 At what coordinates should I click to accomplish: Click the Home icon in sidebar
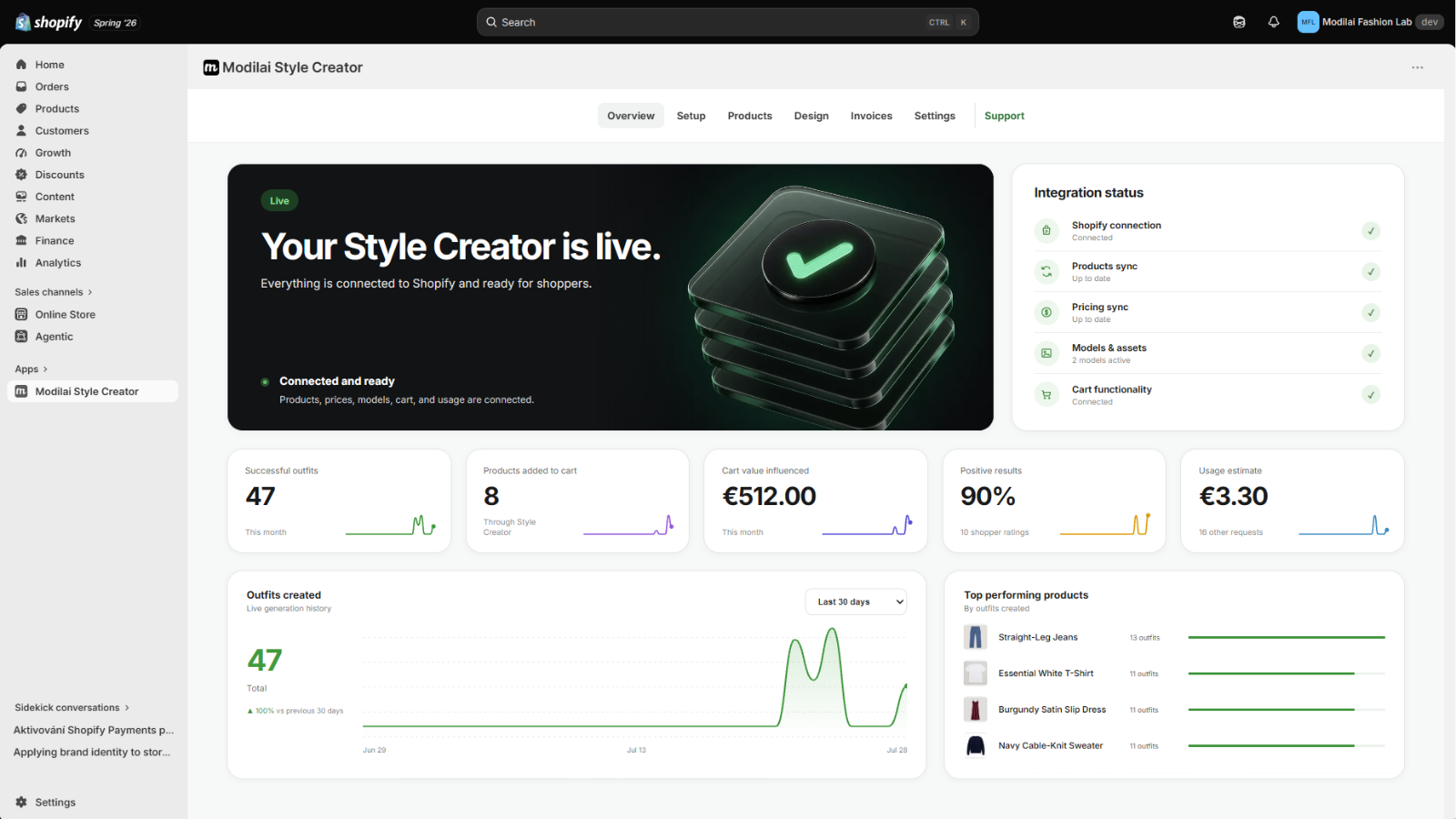[x=21, y=65]
